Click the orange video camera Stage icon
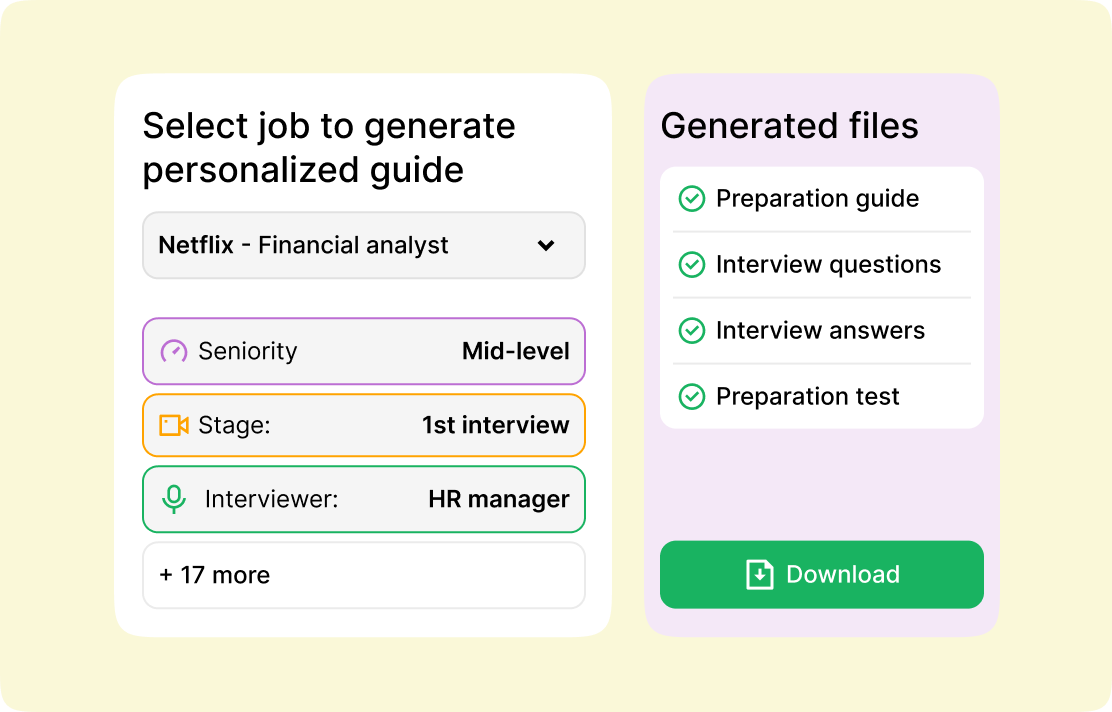Image resolution: width=1112 pixels, height=712 pixels. click(x=174, y=425)
